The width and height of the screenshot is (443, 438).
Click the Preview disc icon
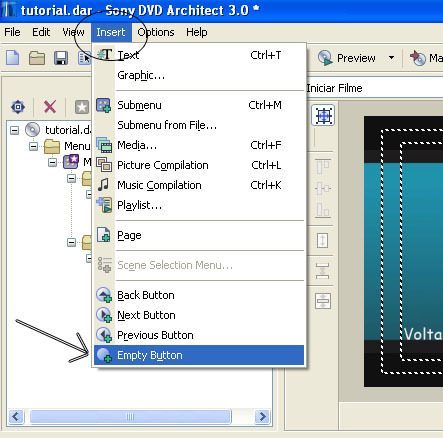point(325,58)
